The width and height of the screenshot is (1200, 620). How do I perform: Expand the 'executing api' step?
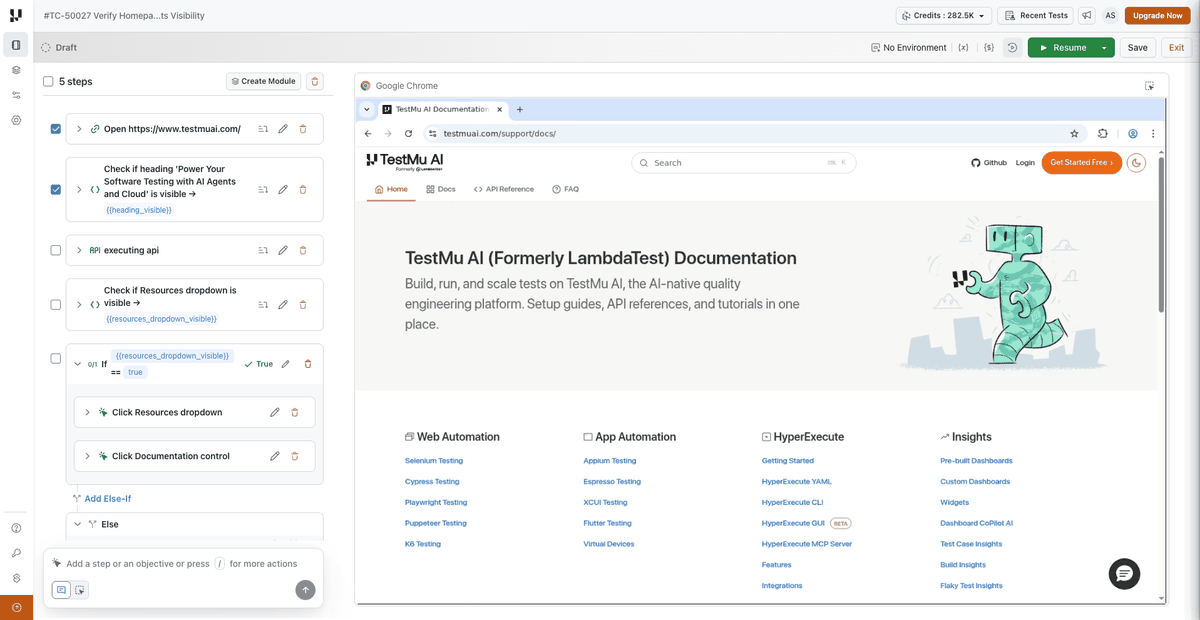79,250
